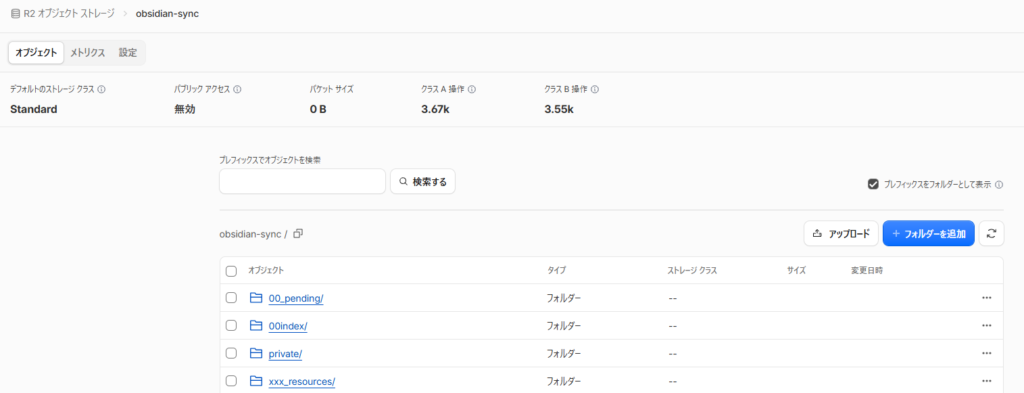This screenshot has height=393, width=1024.
Task: Click フォルダー type cell in 00_pending/ row
Action: click(x=564, y=298)
